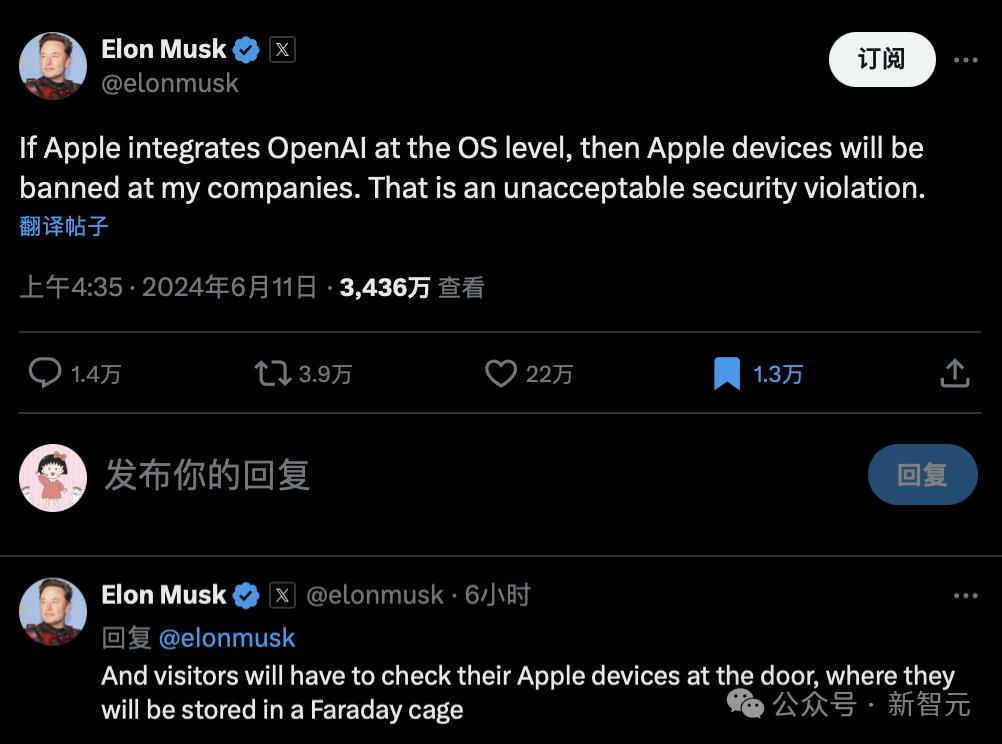Click the 订阅 subscribe button
The height and width of the screenshot is (744, 1002).
(x=882, y=59)
